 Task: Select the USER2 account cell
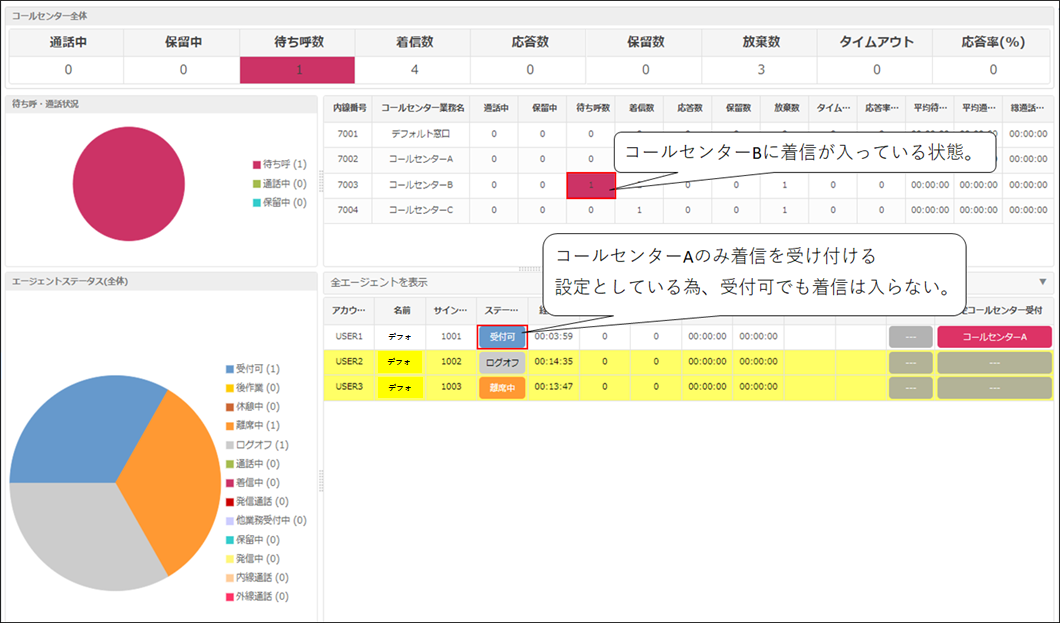coord(349,362)
